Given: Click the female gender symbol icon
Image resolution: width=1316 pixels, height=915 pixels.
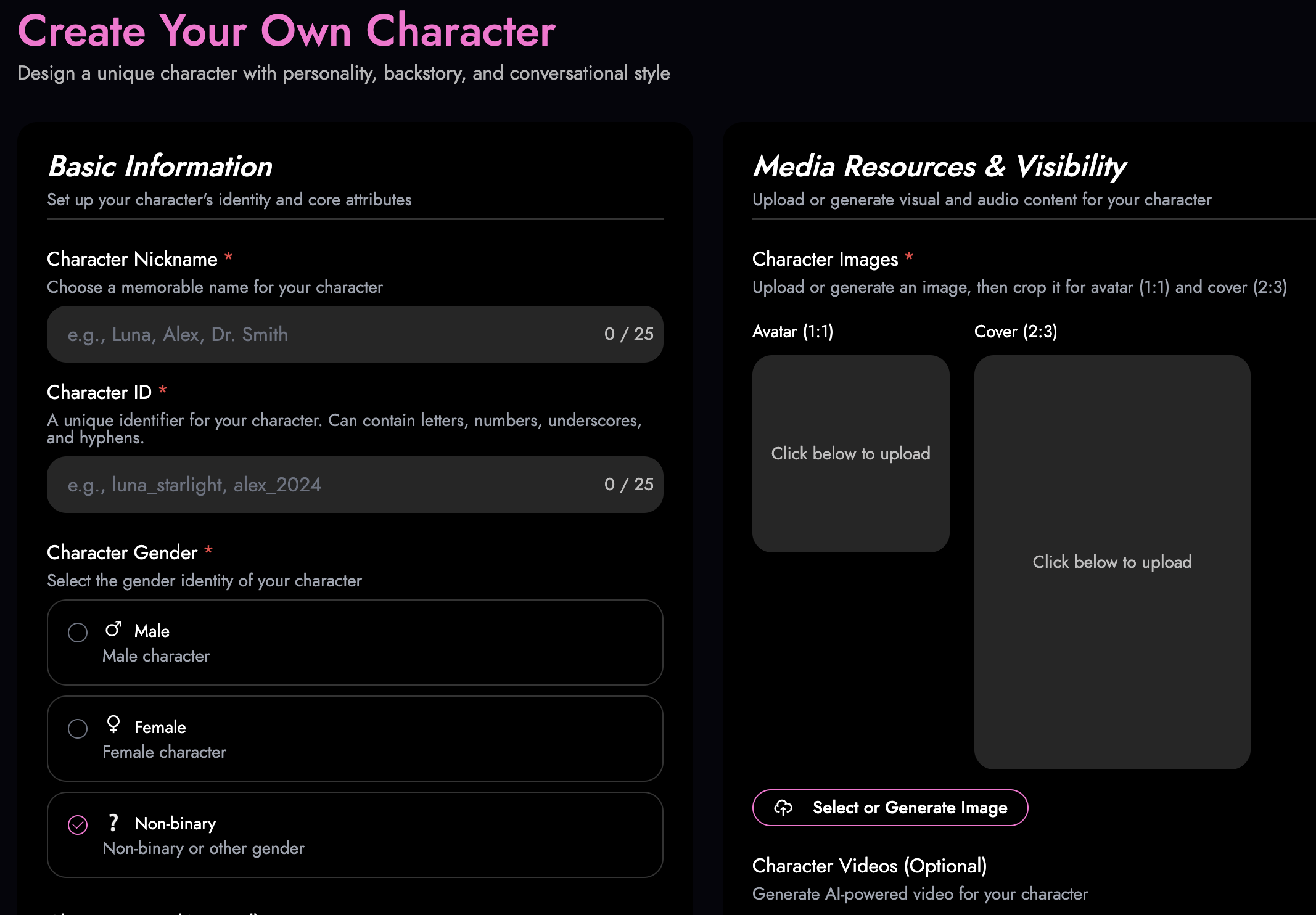Looking at the screenshot, I should point(113,724).
